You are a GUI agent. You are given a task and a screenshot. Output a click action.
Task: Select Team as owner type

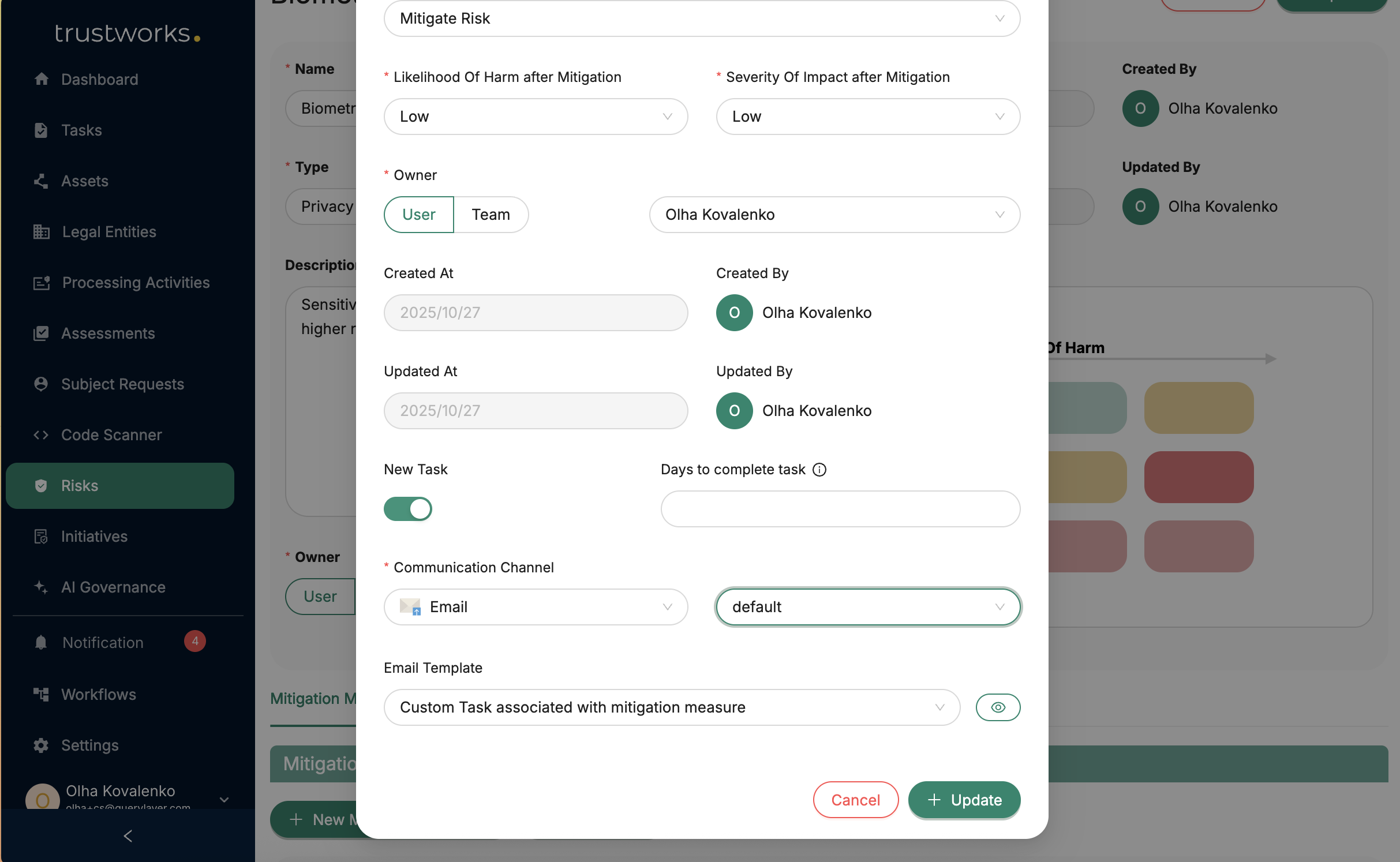pyautogui.click(x=491, y=215)
